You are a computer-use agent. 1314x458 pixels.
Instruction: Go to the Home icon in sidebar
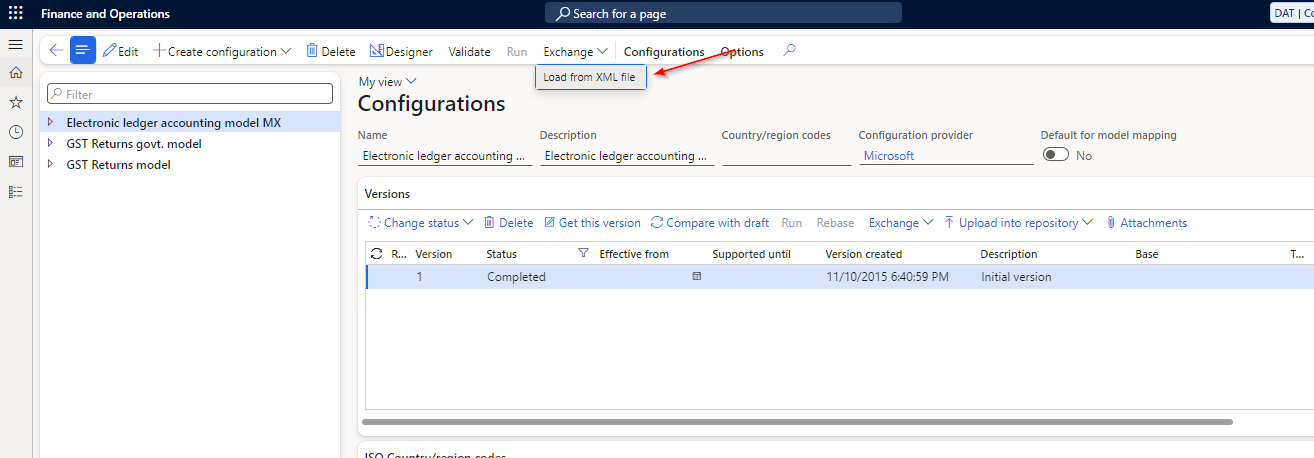(x=15, y=73)
